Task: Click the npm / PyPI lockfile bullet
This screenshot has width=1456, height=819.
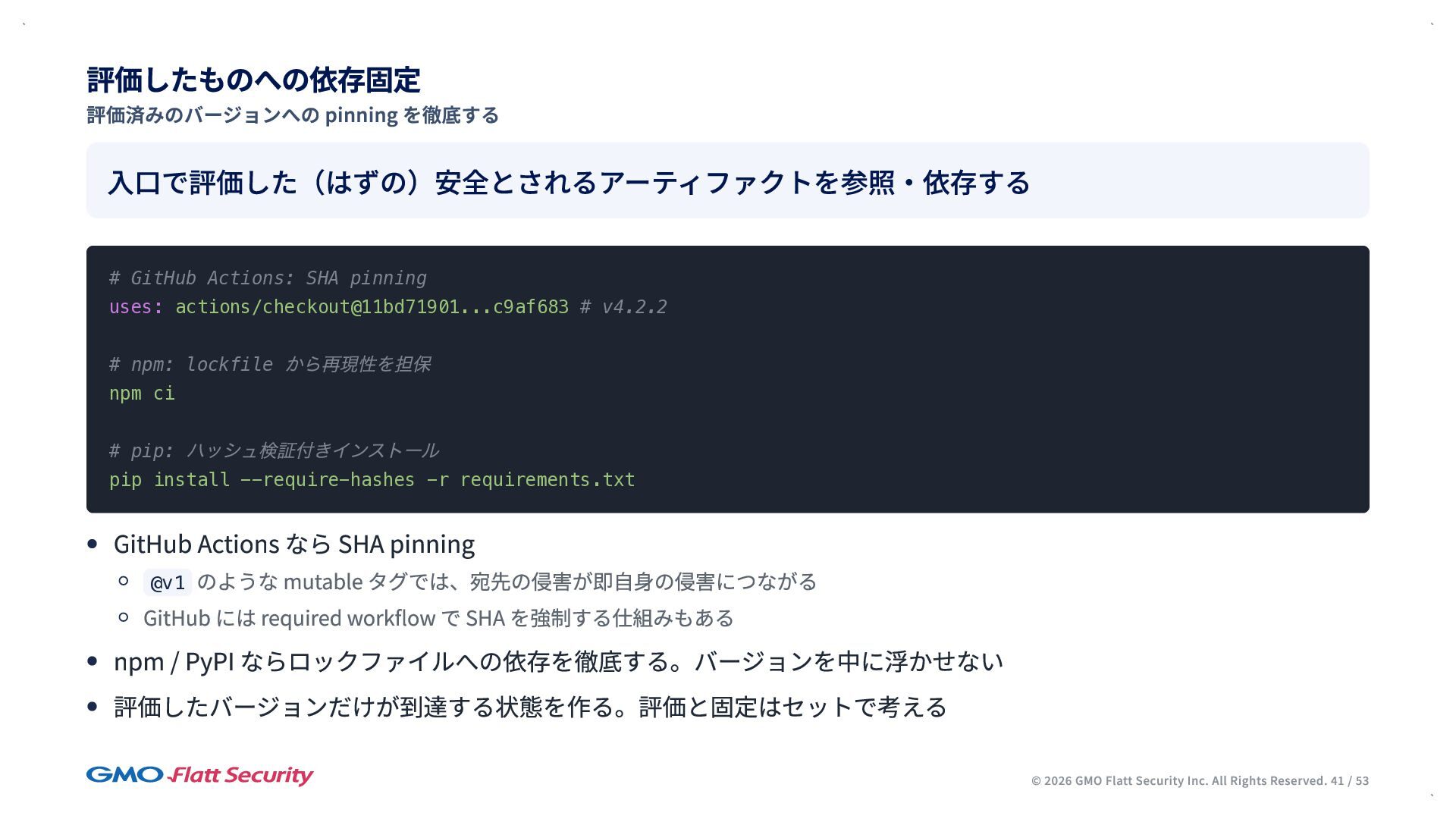Action: (558, 662)
